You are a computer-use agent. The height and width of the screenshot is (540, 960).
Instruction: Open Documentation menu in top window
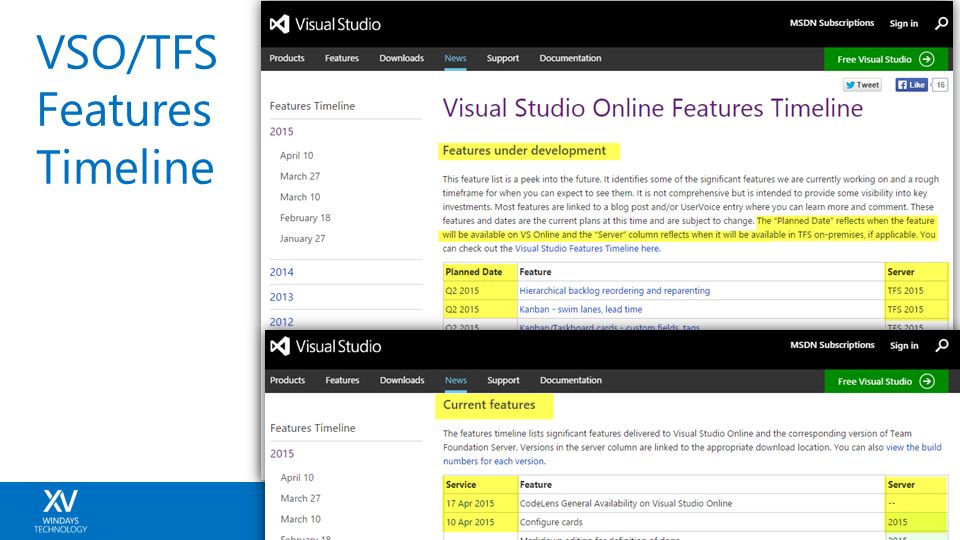[570, 58]
